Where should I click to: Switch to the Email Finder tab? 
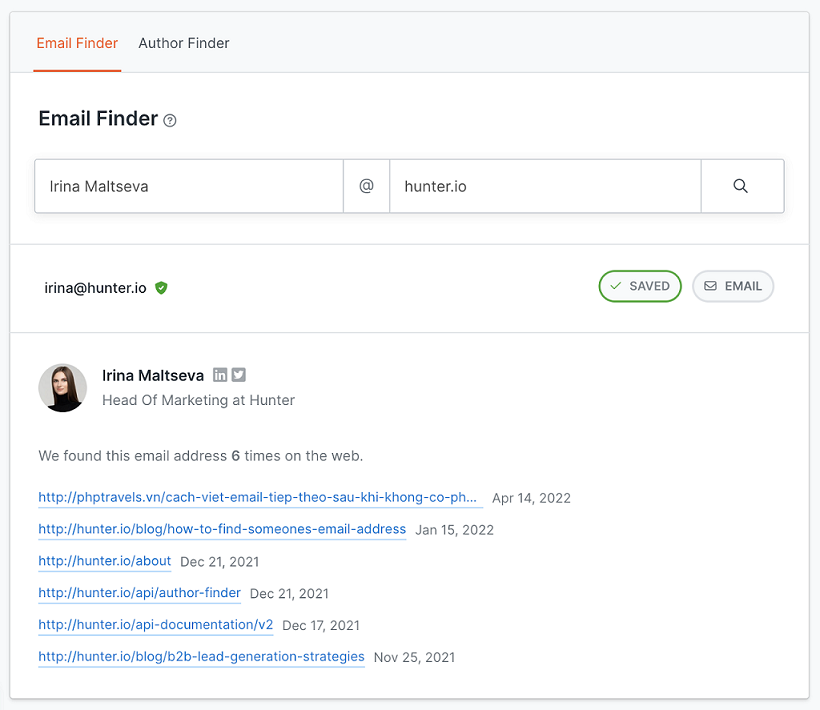[x=77, y=43]
